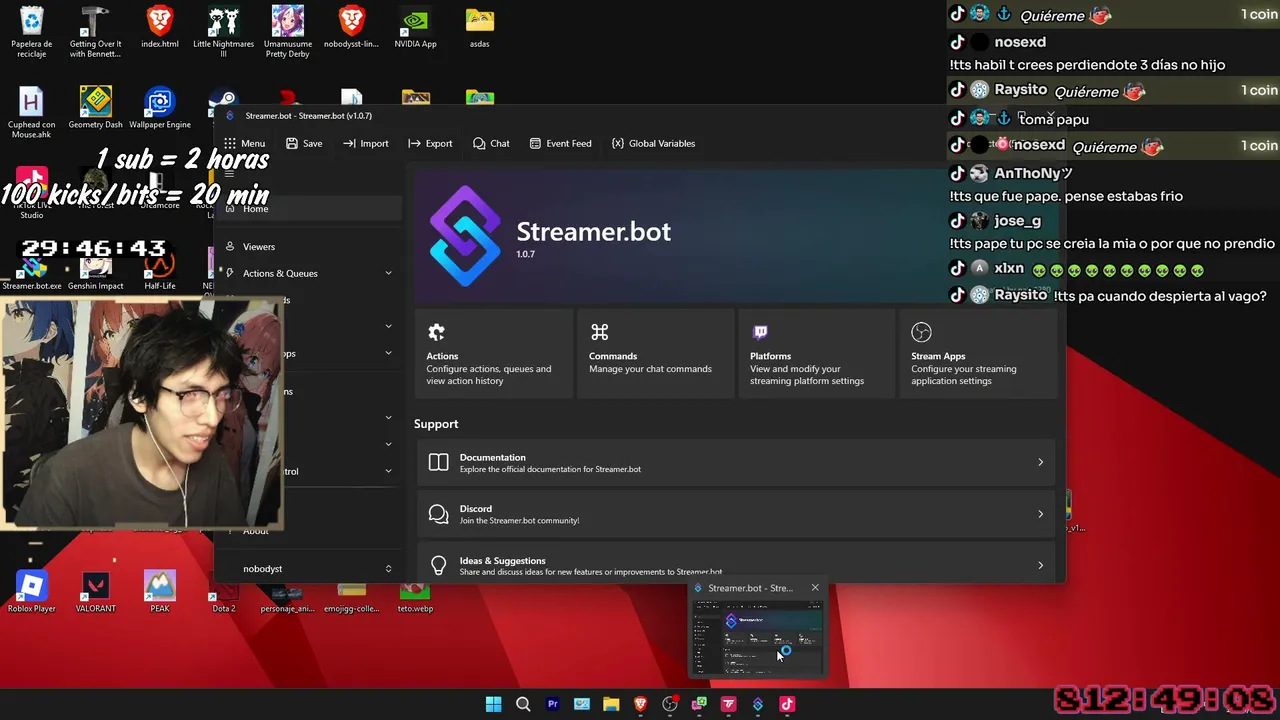Viewport: 1280px width, 720px height.
Task: Go to Home in the sidebar
Action: pos(310,208)
